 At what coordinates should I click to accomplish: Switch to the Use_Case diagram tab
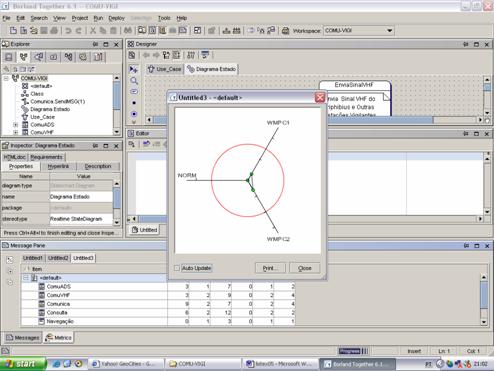coord(165,69)
